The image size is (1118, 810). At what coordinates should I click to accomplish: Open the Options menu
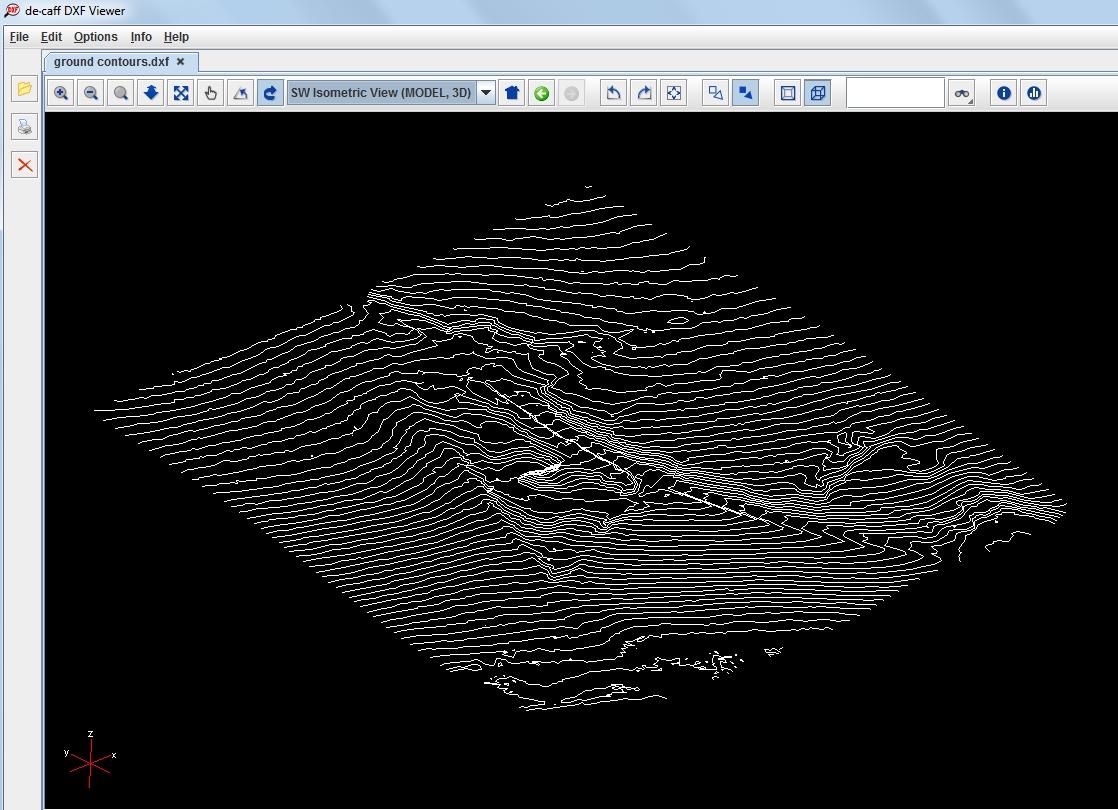(96, 37)
